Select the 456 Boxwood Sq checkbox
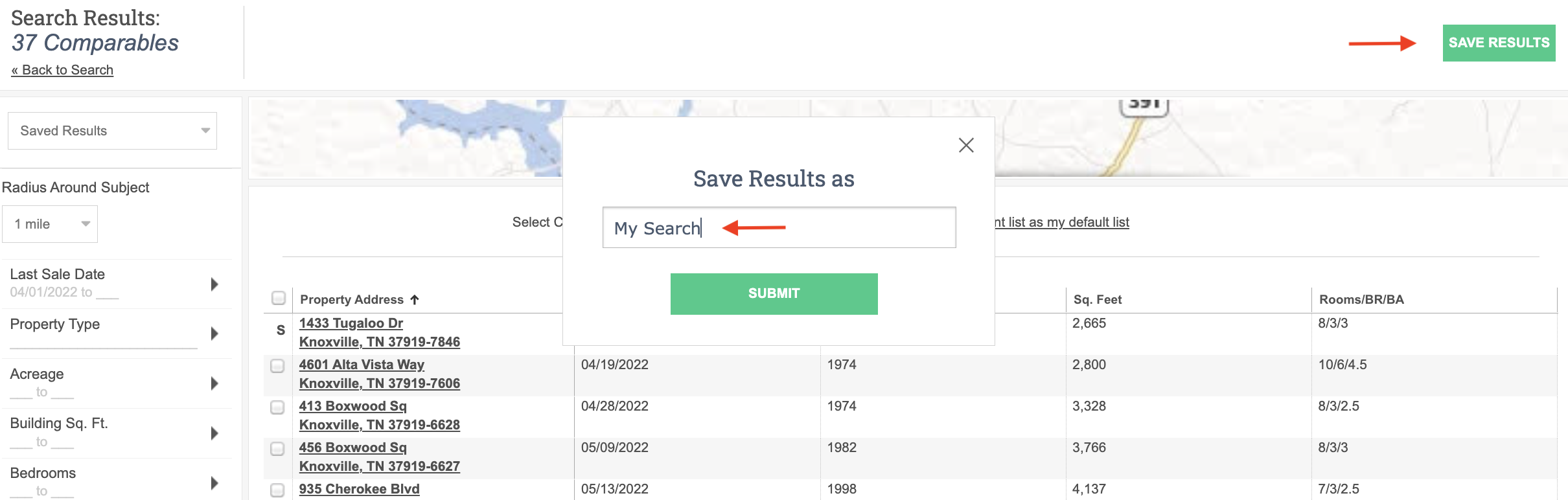Screen dimensions: 1568x500 pos(277,449)
